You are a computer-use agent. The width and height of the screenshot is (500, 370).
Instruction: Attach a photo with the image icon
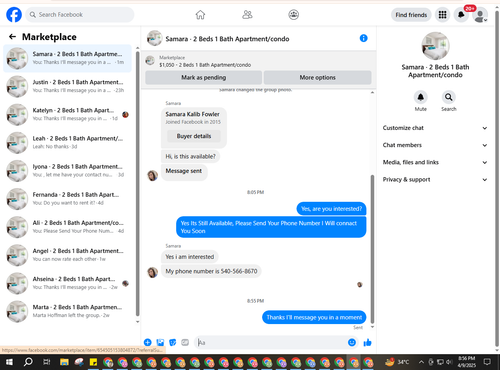click(x=160, y=342)
